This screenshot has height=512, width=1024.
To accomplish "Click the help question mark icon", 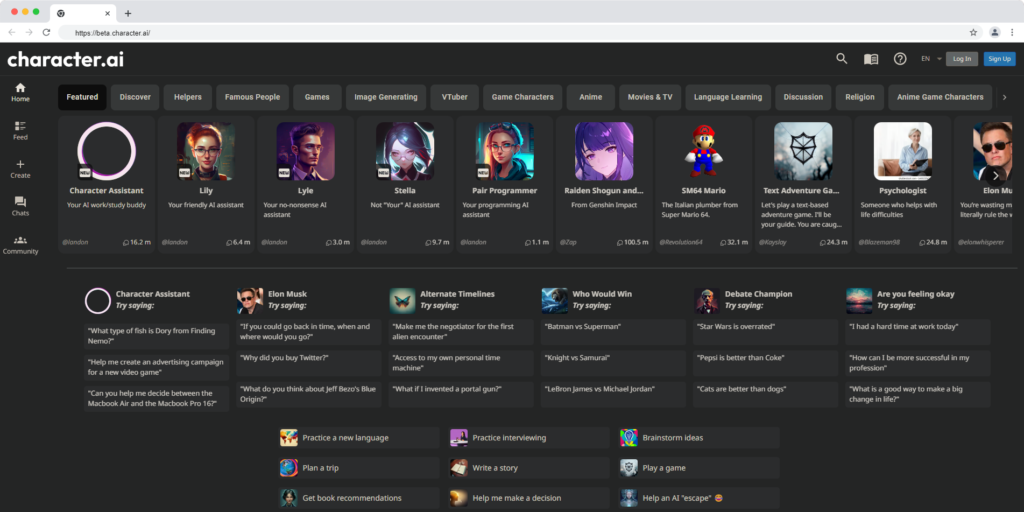I will 900,59.
